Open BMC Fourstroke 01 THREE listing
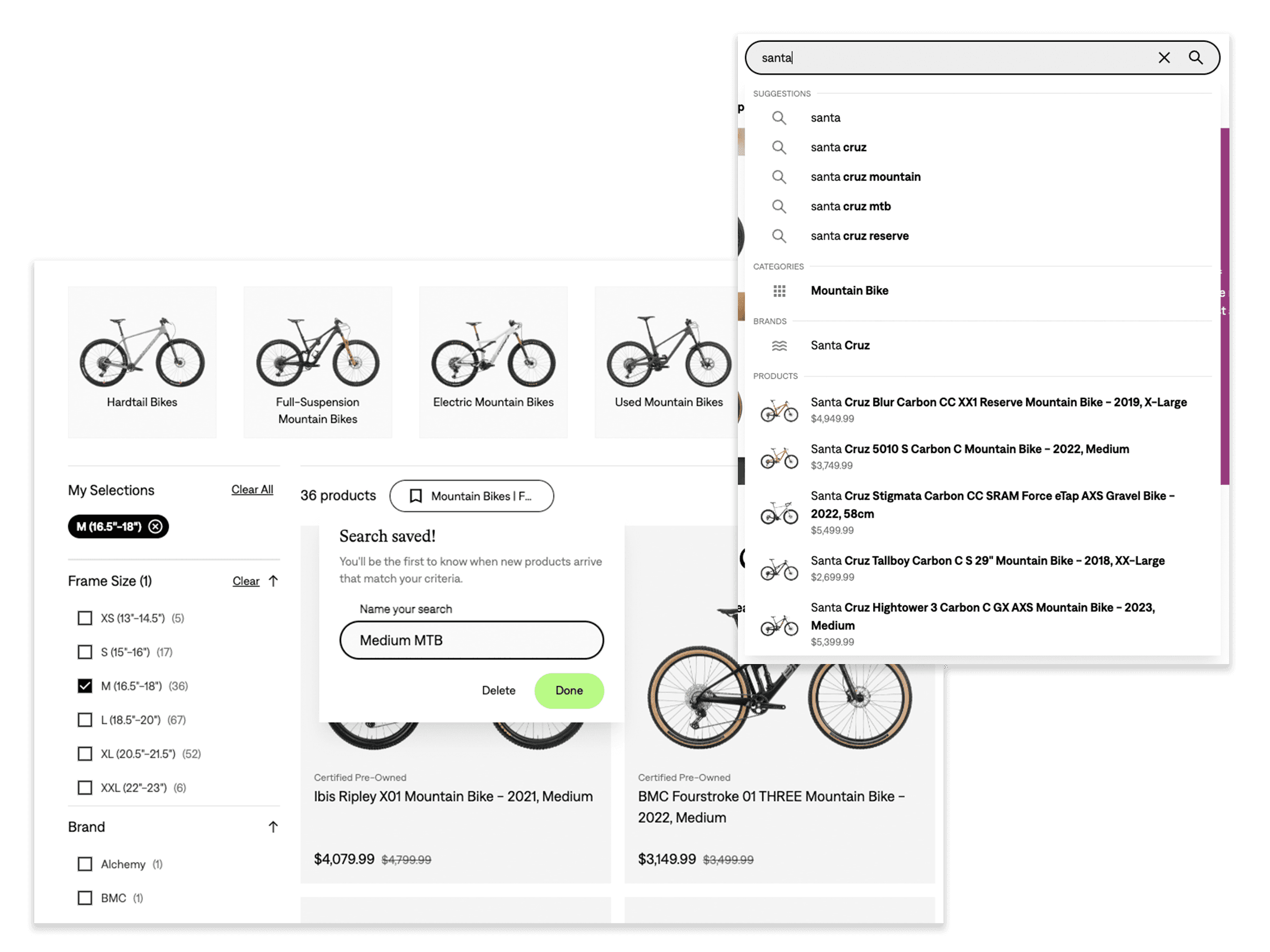 tap(771, 807)
